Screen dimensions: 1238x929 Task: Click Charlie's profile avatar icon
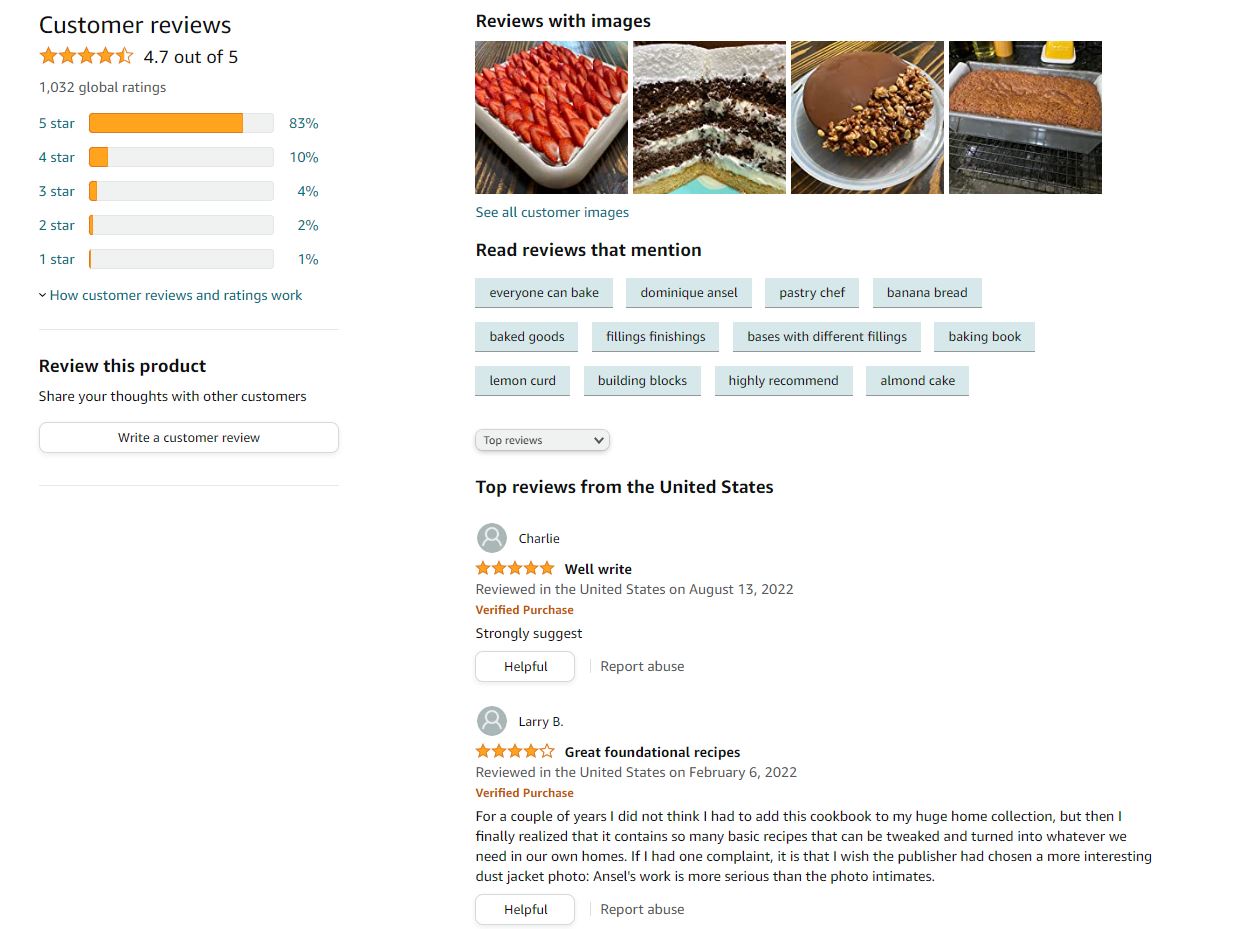(x=491, y=537)
